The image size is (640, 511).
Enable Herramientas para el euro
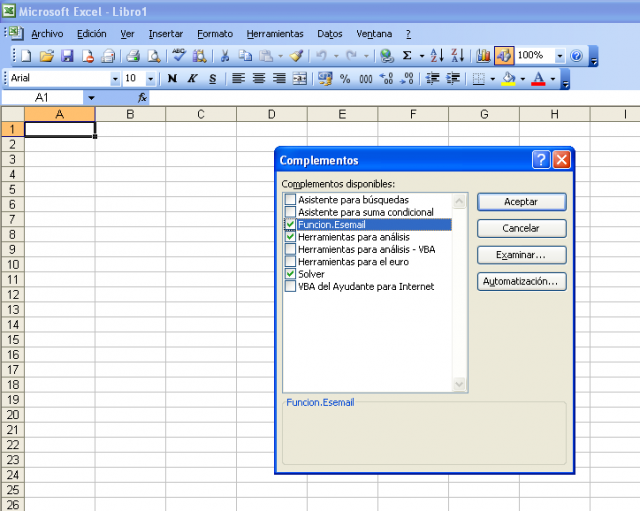click(290, 261)
